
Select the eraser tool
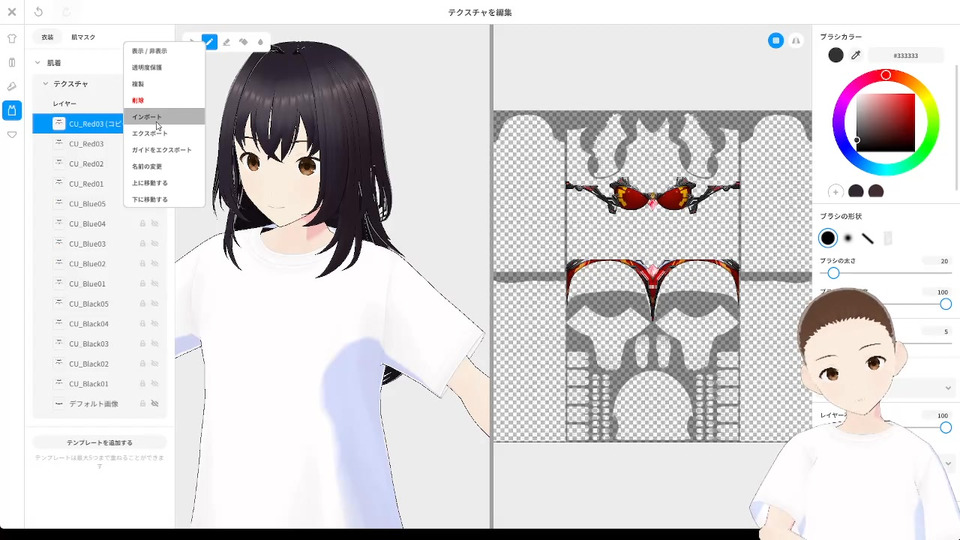227,42
